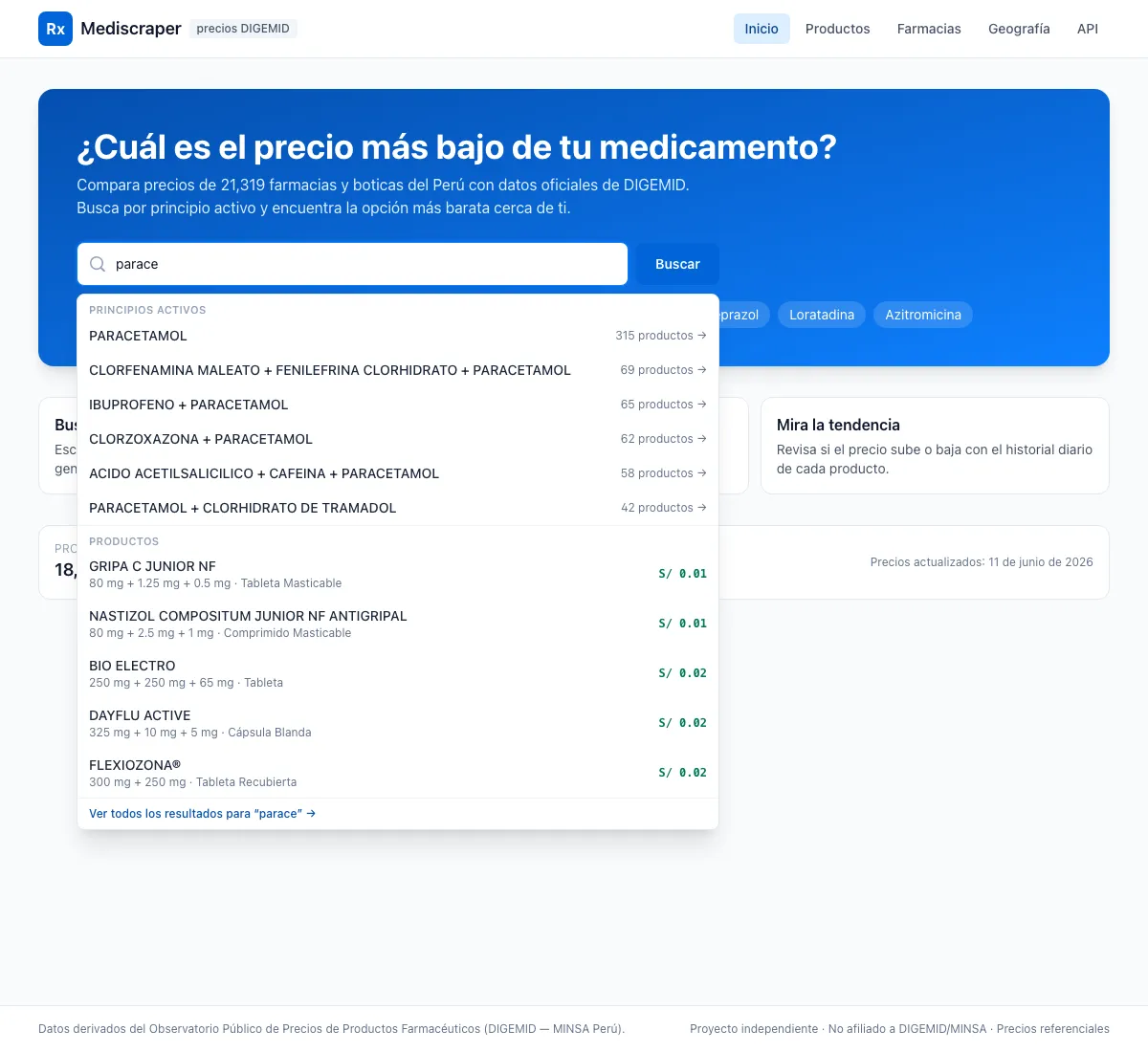Click the PRODUCTOS section header in dropdown

[123, 541]
